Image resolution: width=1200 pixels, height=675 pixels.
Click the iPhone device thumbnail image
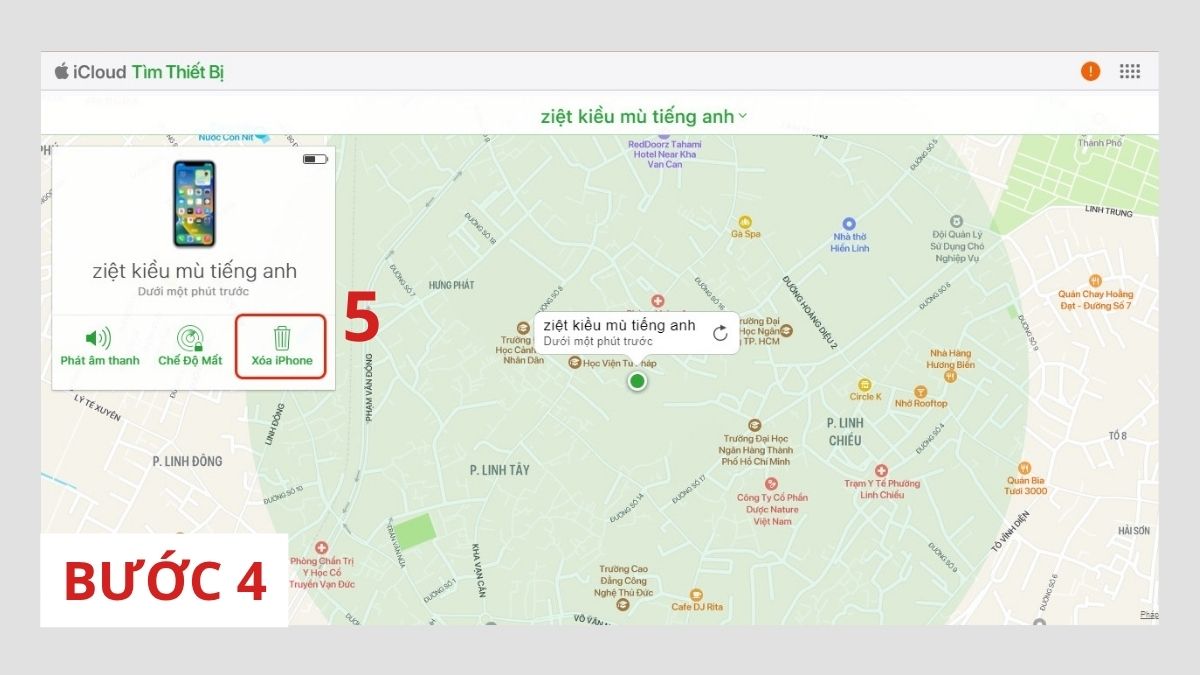[194, 204]
